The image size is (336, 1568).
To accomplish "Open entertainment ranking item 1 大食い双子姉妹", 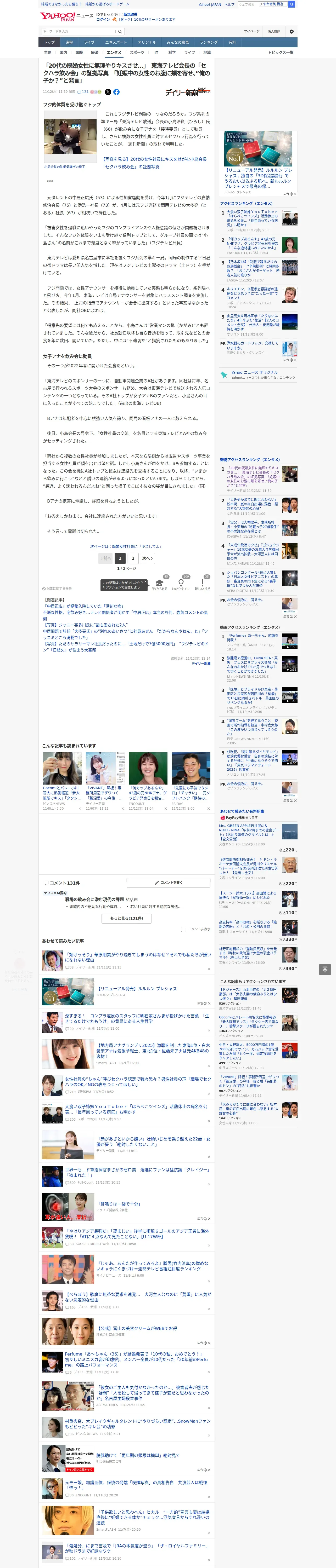I will pos(253,218).
